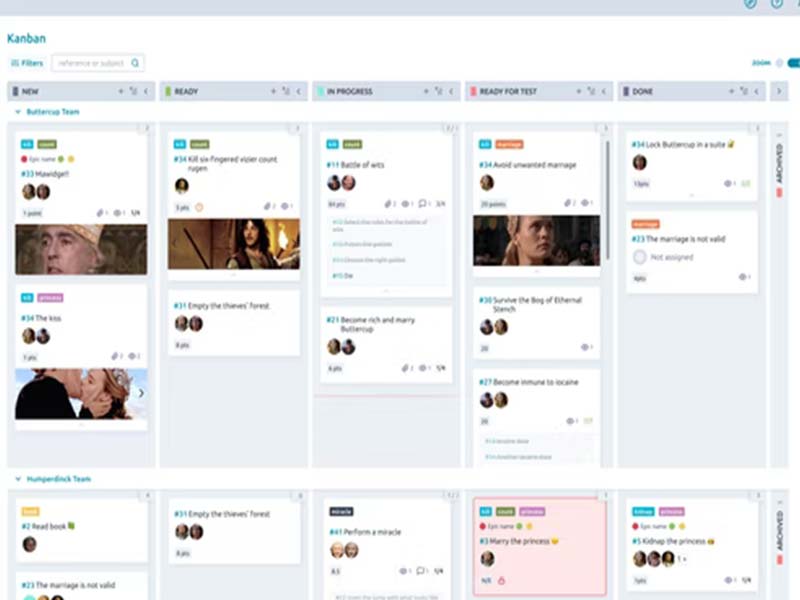The image size is (800, 600).
Task: Open Empty the thieves' forest in Humperdinck Team
Action: [x=222, y=514]
